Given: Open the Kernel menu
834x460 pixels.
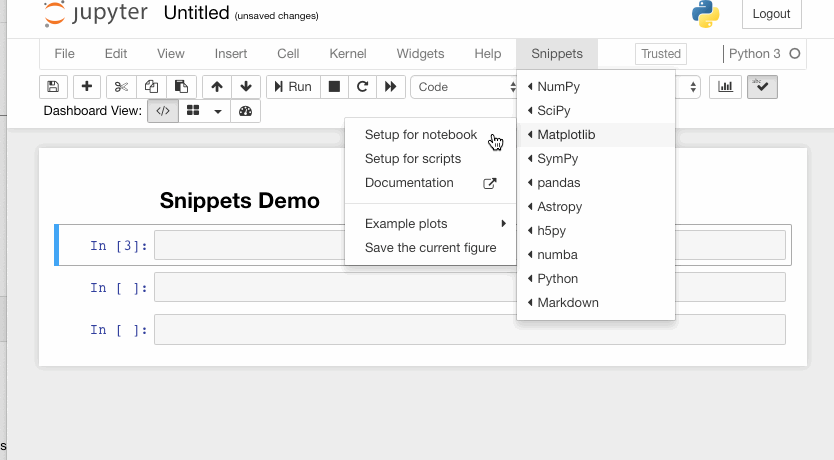Looking at the screenshot, I should pyautogui.click(x=348, y=54).
